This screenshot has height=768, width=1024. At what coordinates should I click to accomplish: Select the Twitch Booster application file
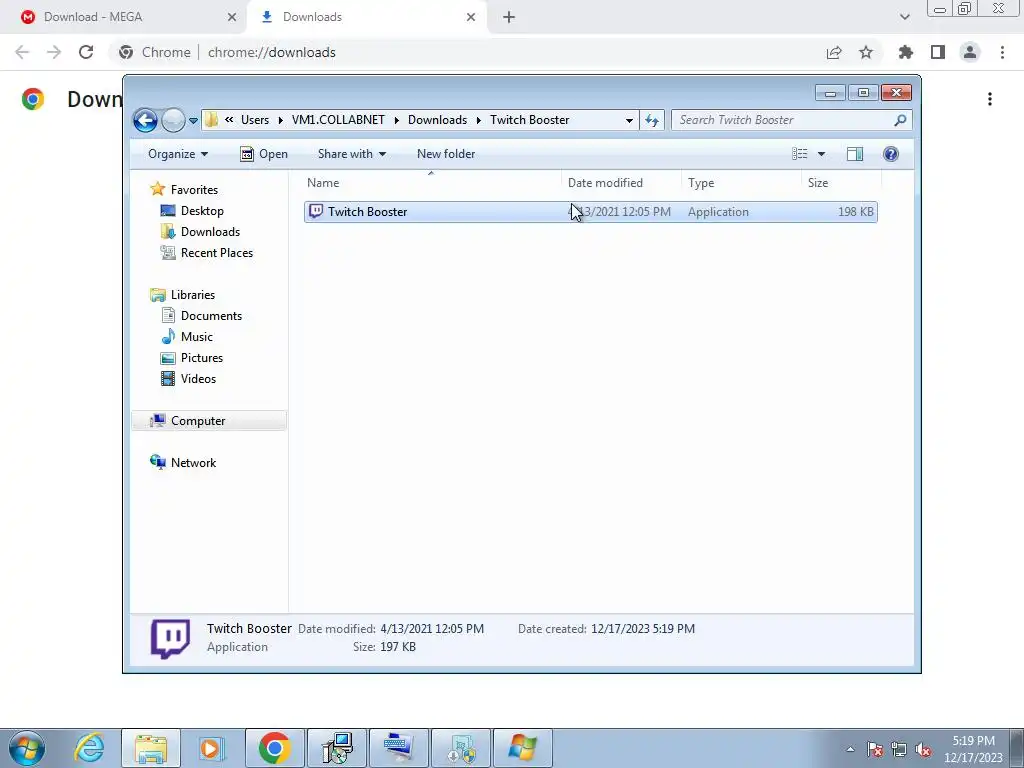coord(590,212)
